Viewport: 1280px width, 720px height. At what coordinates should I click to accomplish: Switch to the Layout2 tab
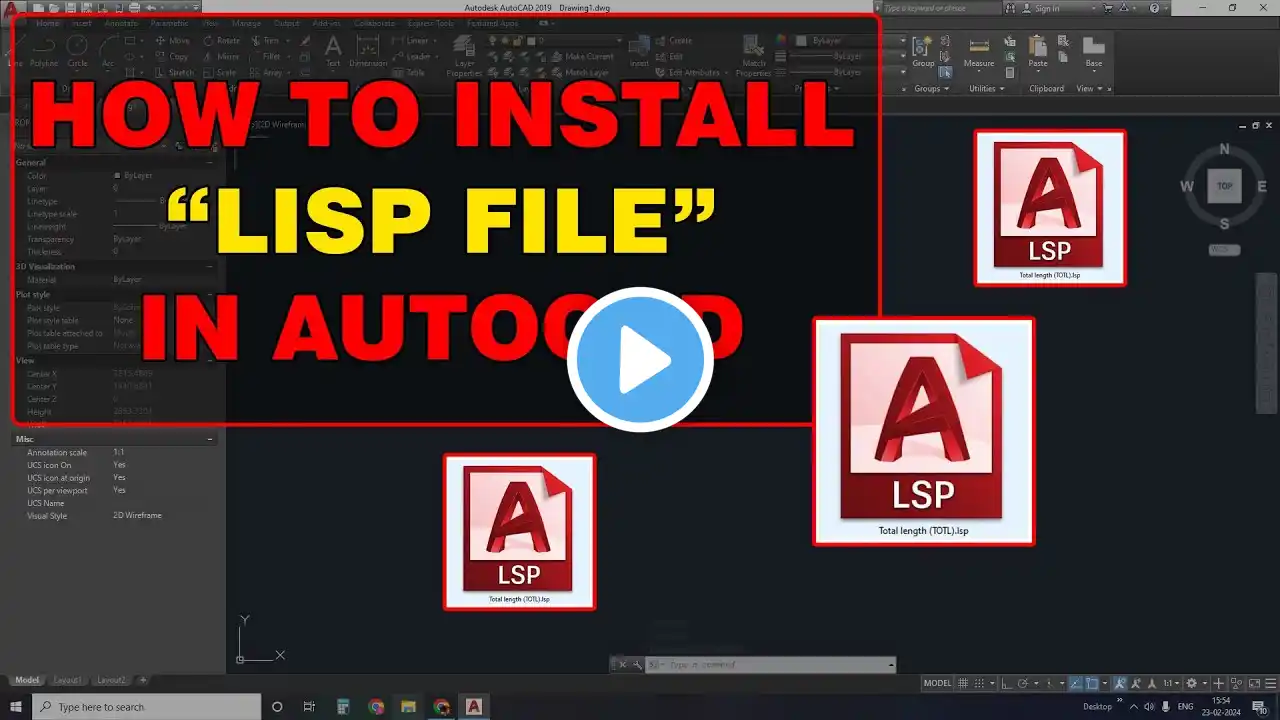[x=111, y=680]
